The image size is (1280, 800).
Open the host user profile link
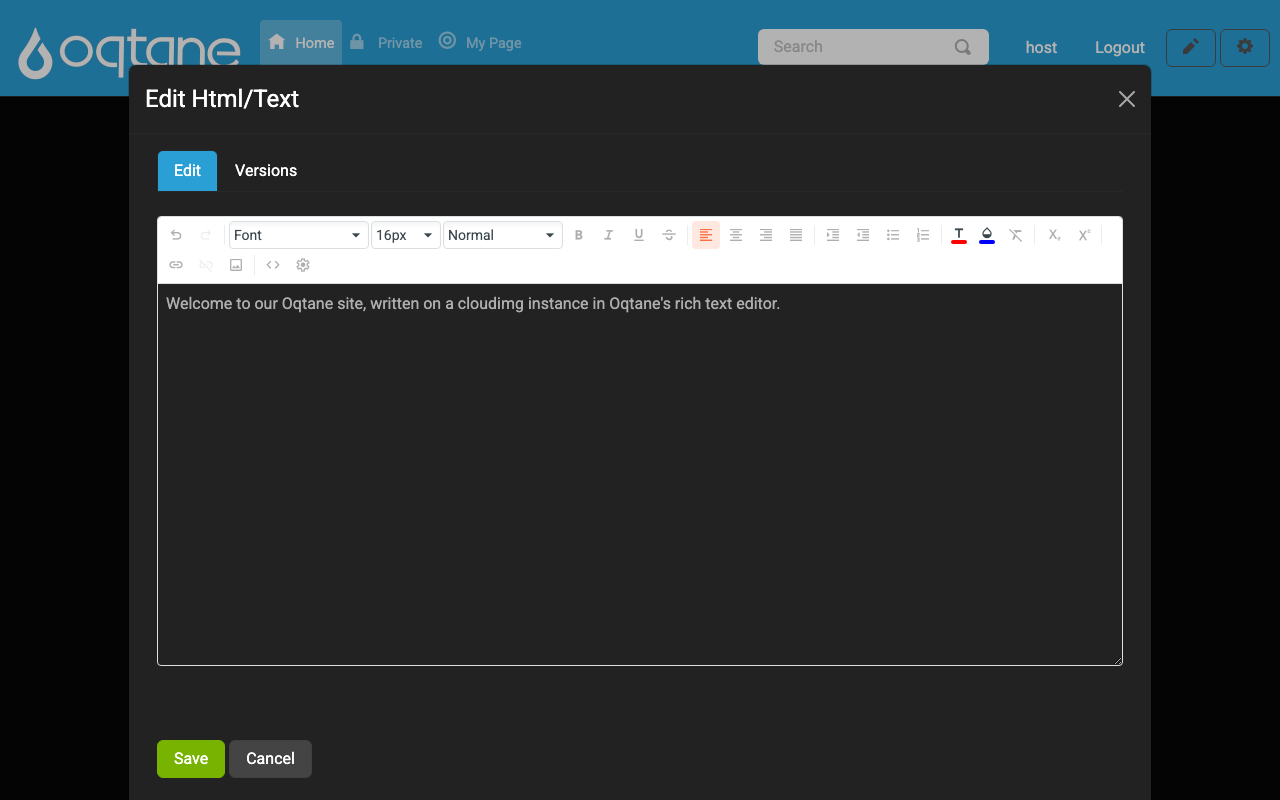[1041, 47]
